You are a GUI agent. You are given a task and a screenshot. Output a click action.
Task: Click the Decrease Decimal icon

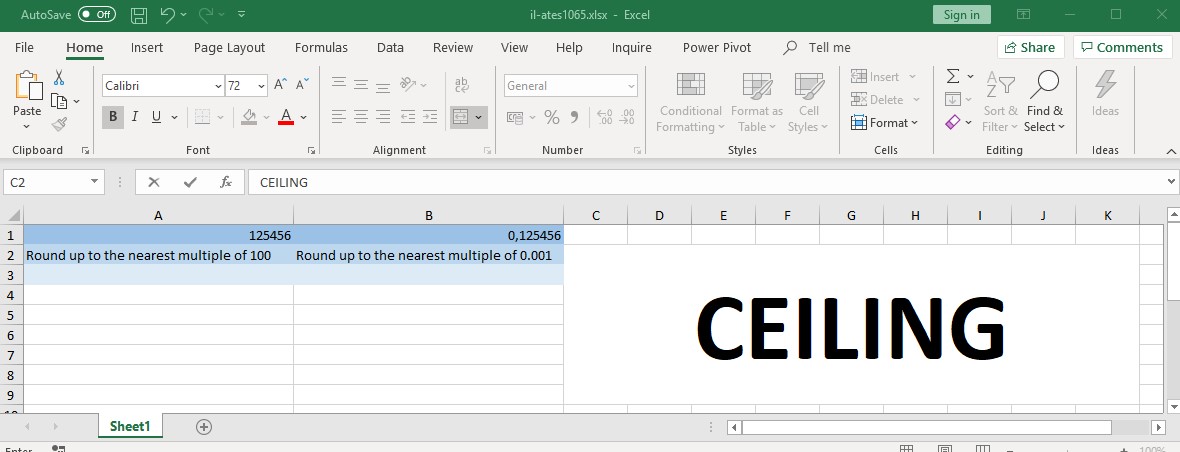626,117
